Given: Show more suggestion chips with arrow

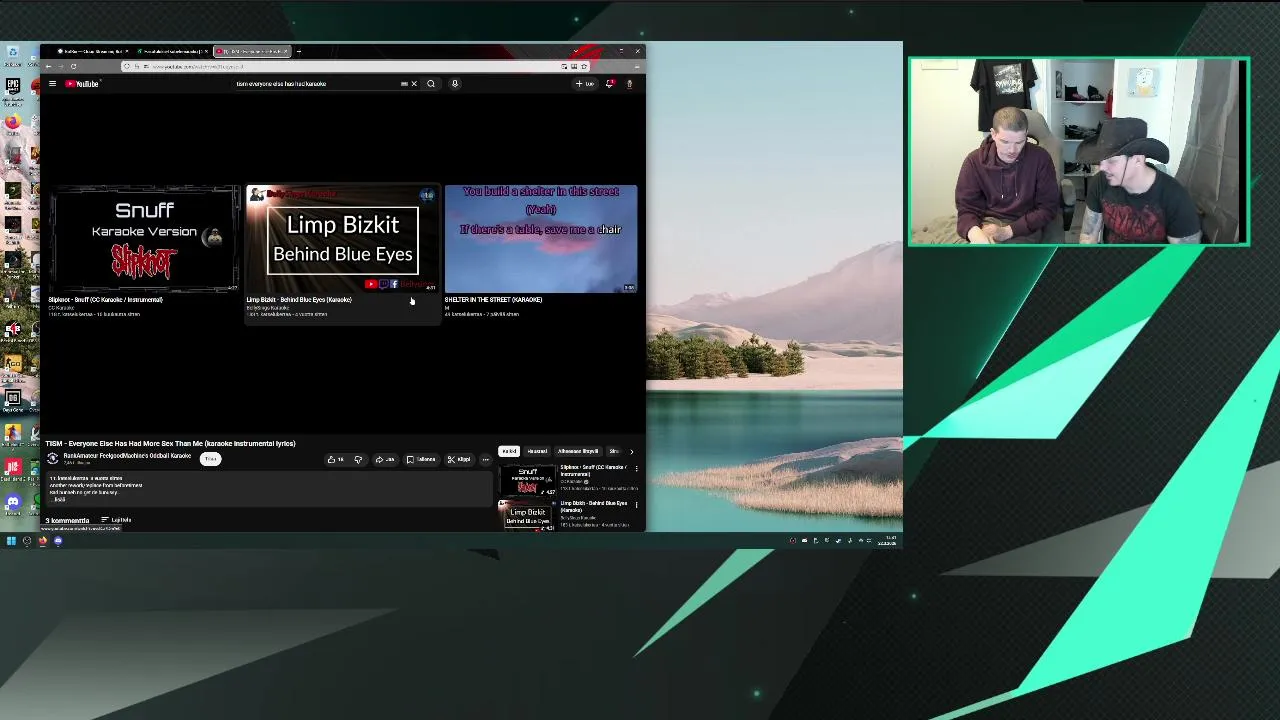Looking at the screenshot, I should [x=631, y=451].
